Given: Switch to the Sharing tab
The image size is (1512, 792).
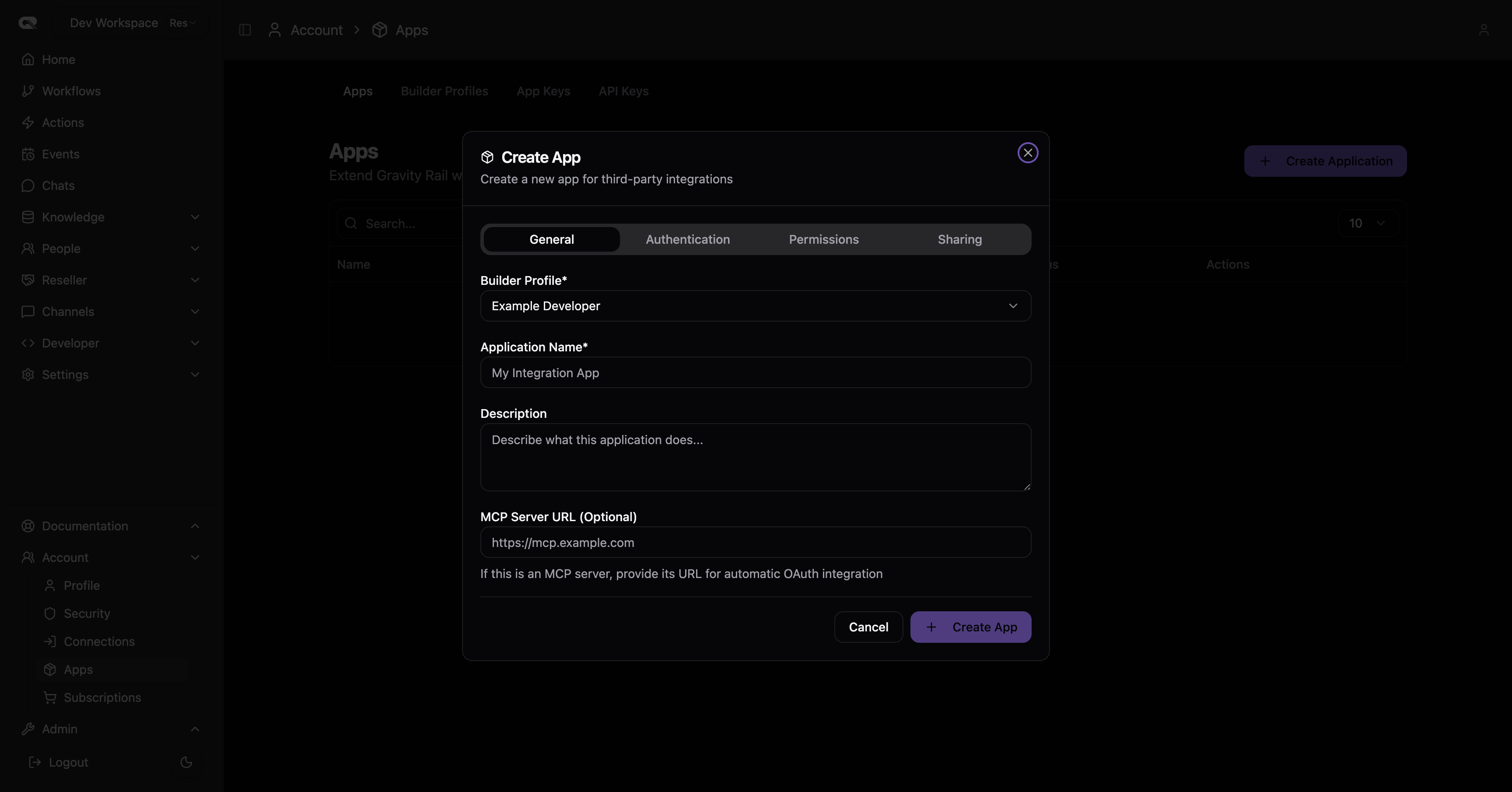Looking at the screenshot, I should tap(960, 239).
